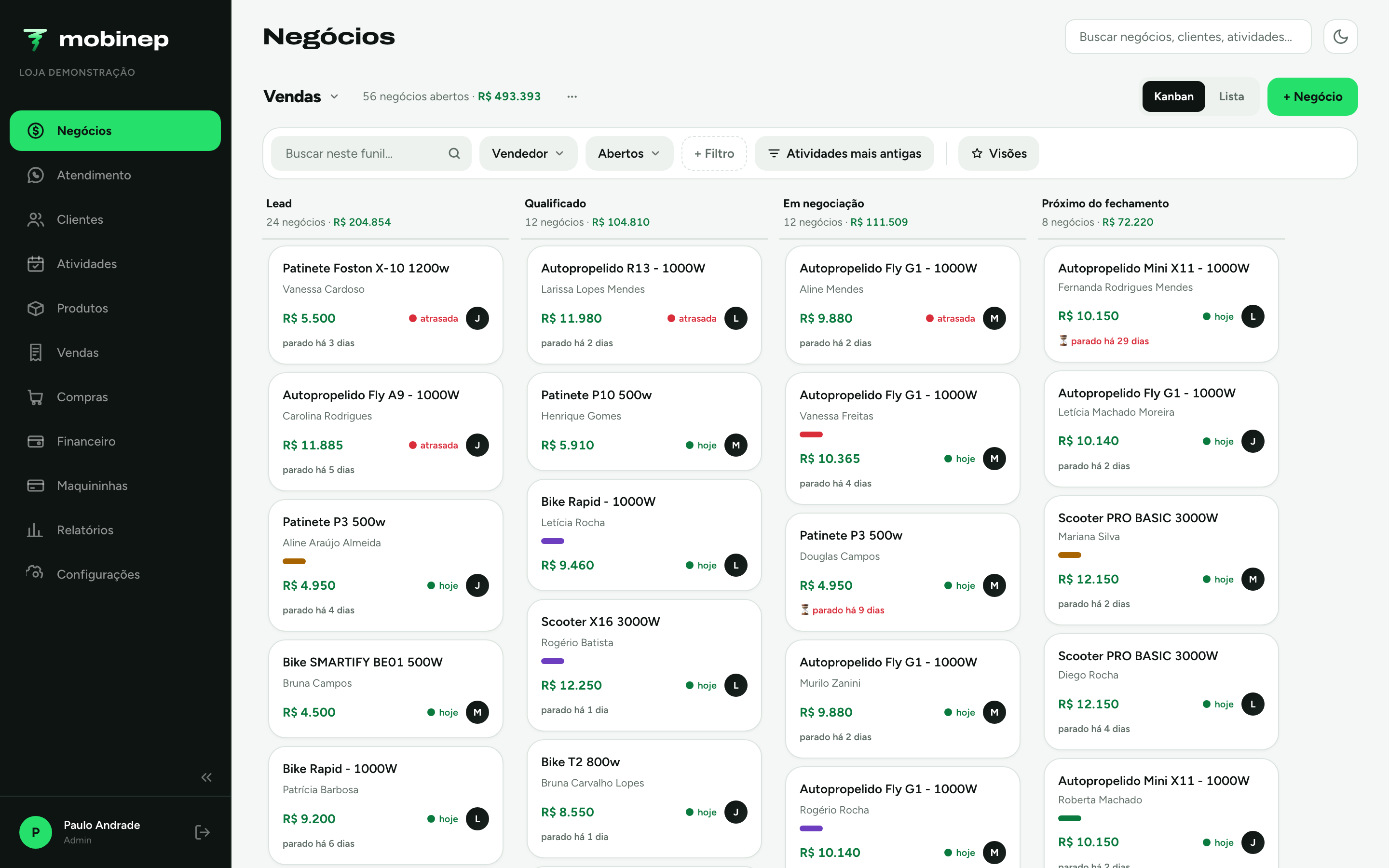Focus the Buscar neste funil field

tap(371, 153)
